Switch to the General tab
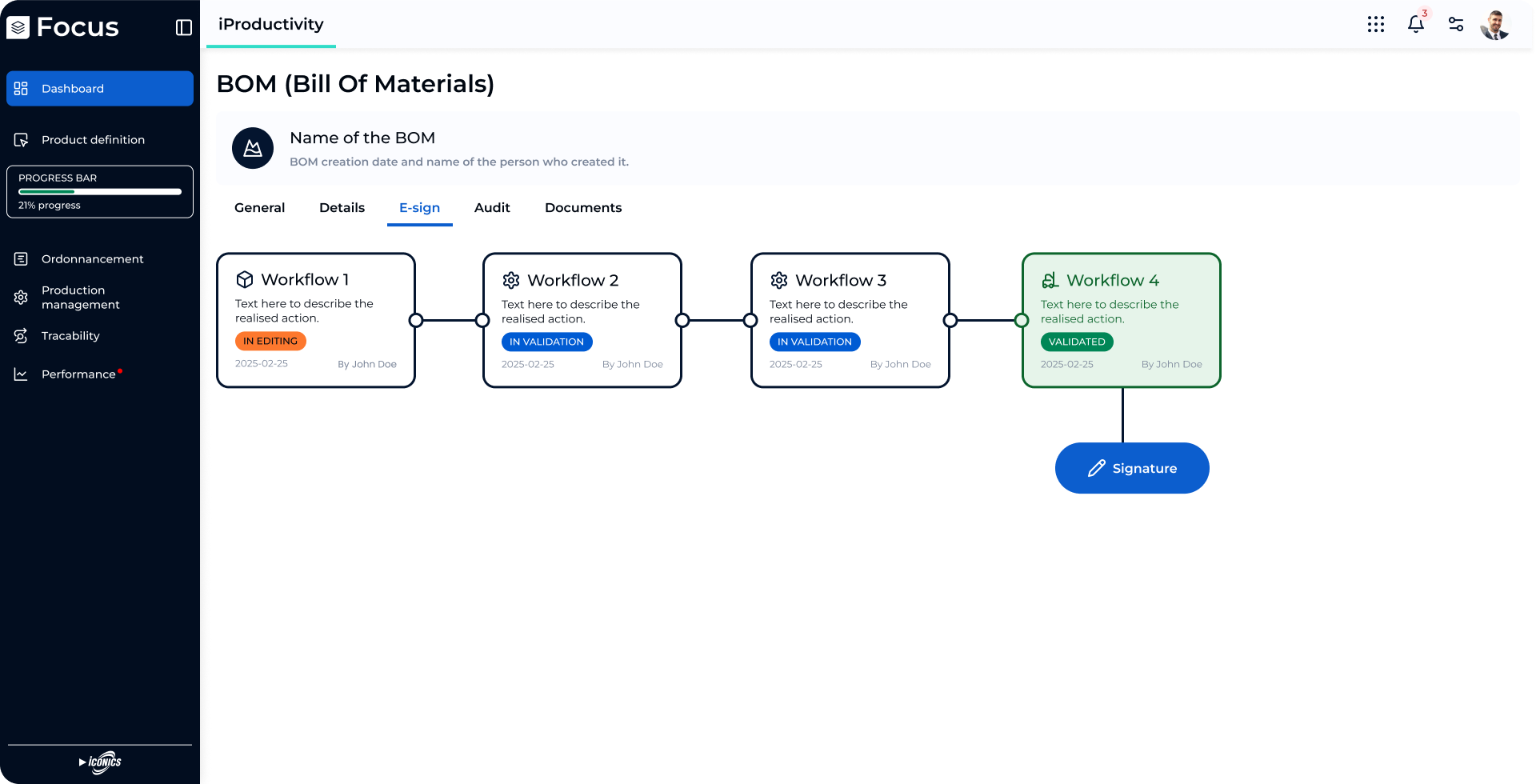The width and height of the screenshot is (1536, 784). coord(259,208)
